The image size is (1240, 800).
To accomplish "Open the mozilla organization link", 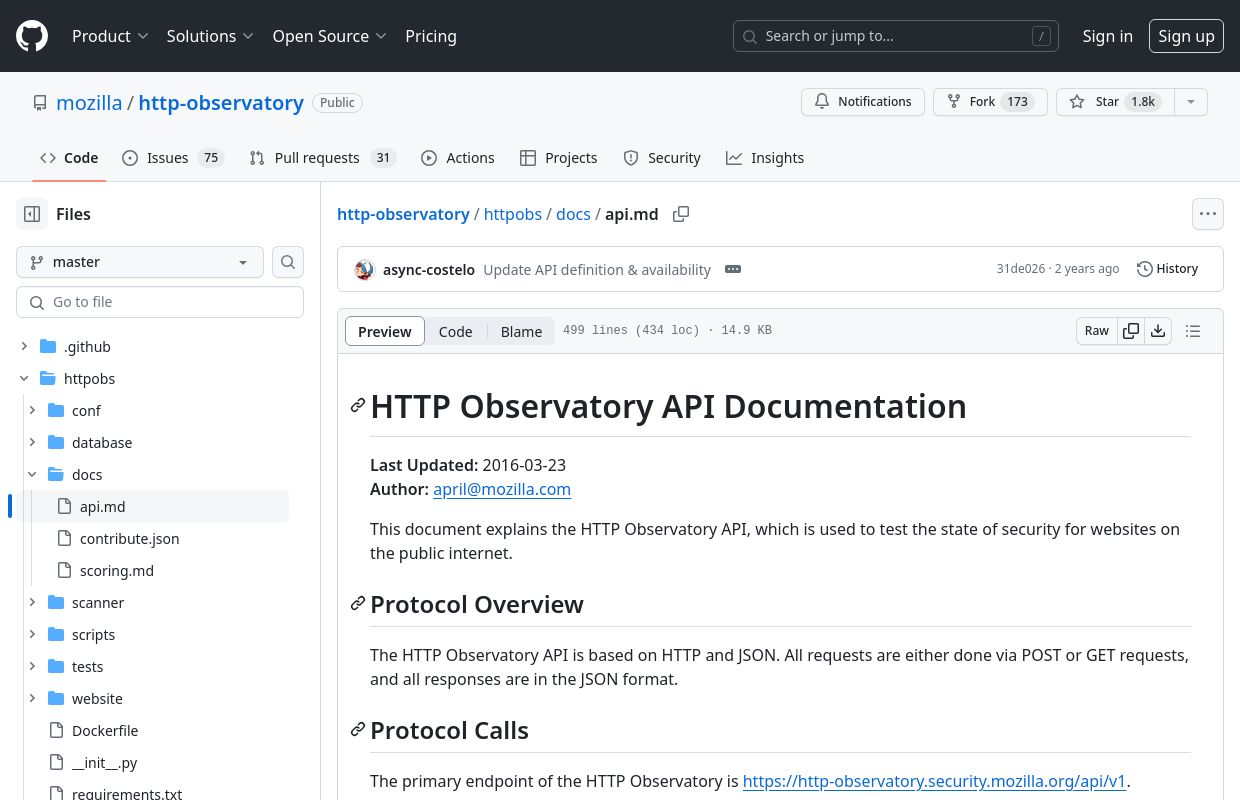I will pyautogui.click(x=89, y=103).
